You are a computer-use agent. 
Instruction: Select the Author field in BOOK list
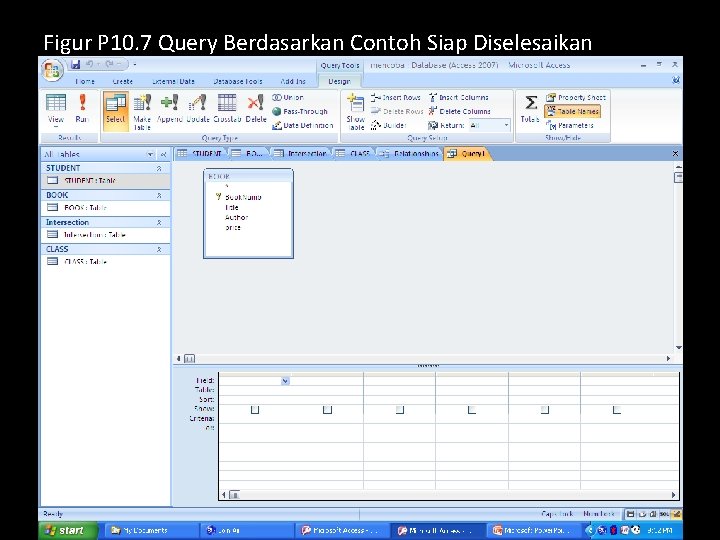(236, 217)
